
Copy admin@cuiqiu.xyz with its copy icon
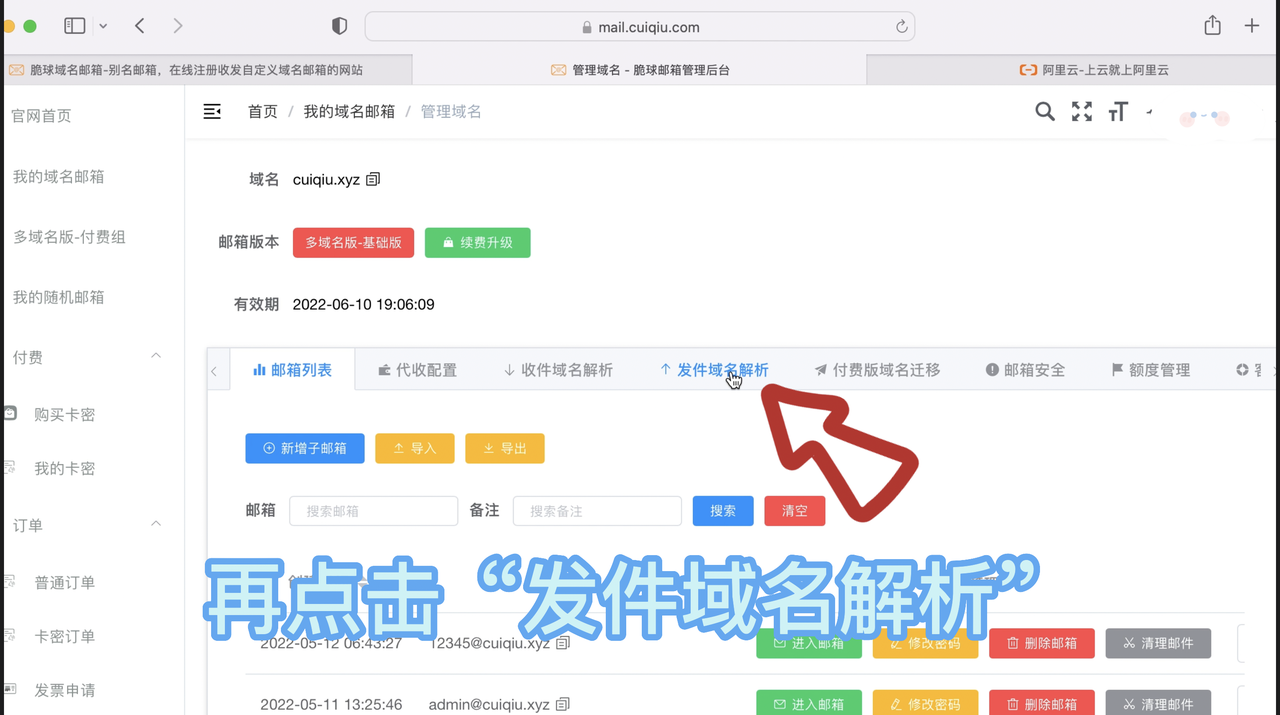point(563,704)
